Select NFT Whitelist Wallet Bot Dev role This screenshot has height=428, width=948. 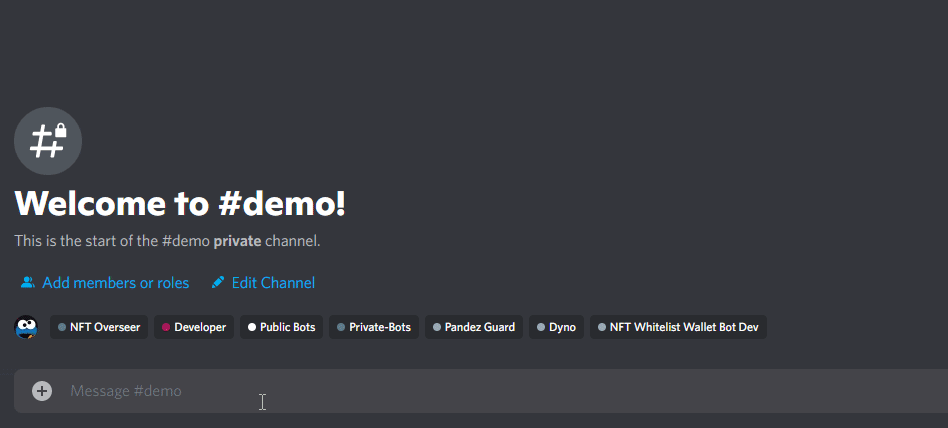pyautogui.click(x=678, y=327)
